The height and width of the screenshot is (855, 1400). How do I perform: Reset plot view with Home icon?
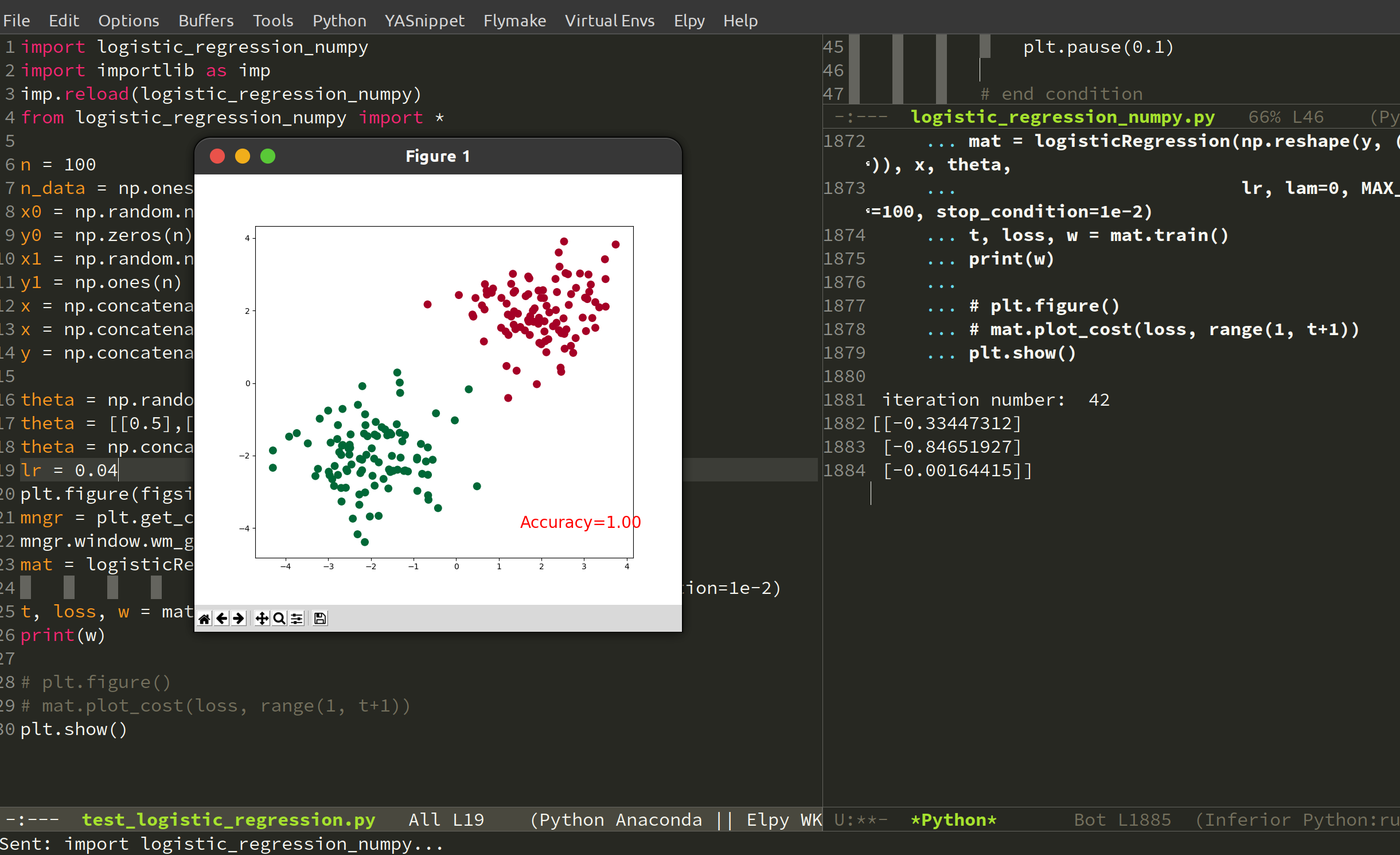tap(204, 618)
